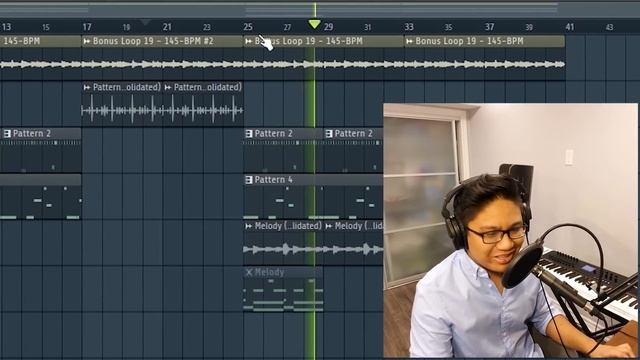Click waveform of Melody (..lidated) clip at bar 25
The width and height of the screenshot is (640, 360).
click(284, 249)
